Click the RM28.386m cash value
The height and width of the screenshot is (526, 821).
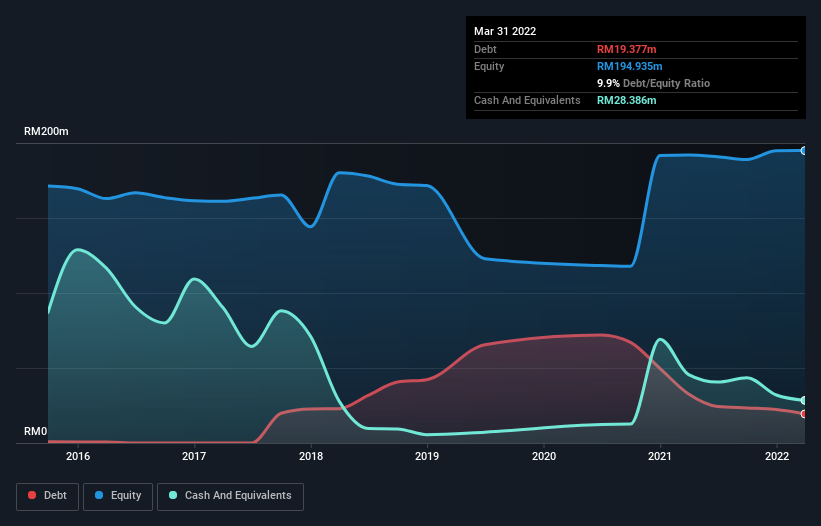click(626, 100)
